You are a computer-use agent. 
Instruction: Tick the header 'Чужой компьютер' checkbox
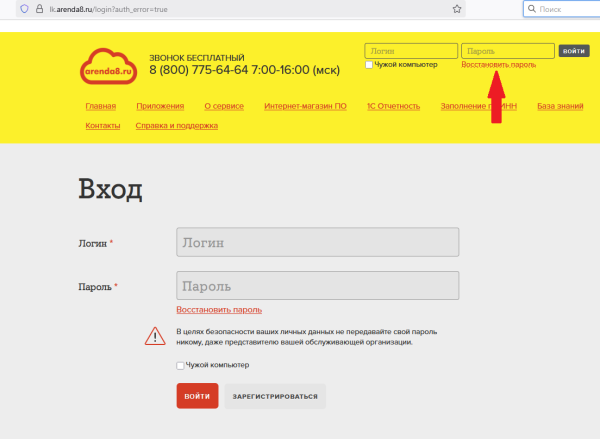[x=369, y=64]
